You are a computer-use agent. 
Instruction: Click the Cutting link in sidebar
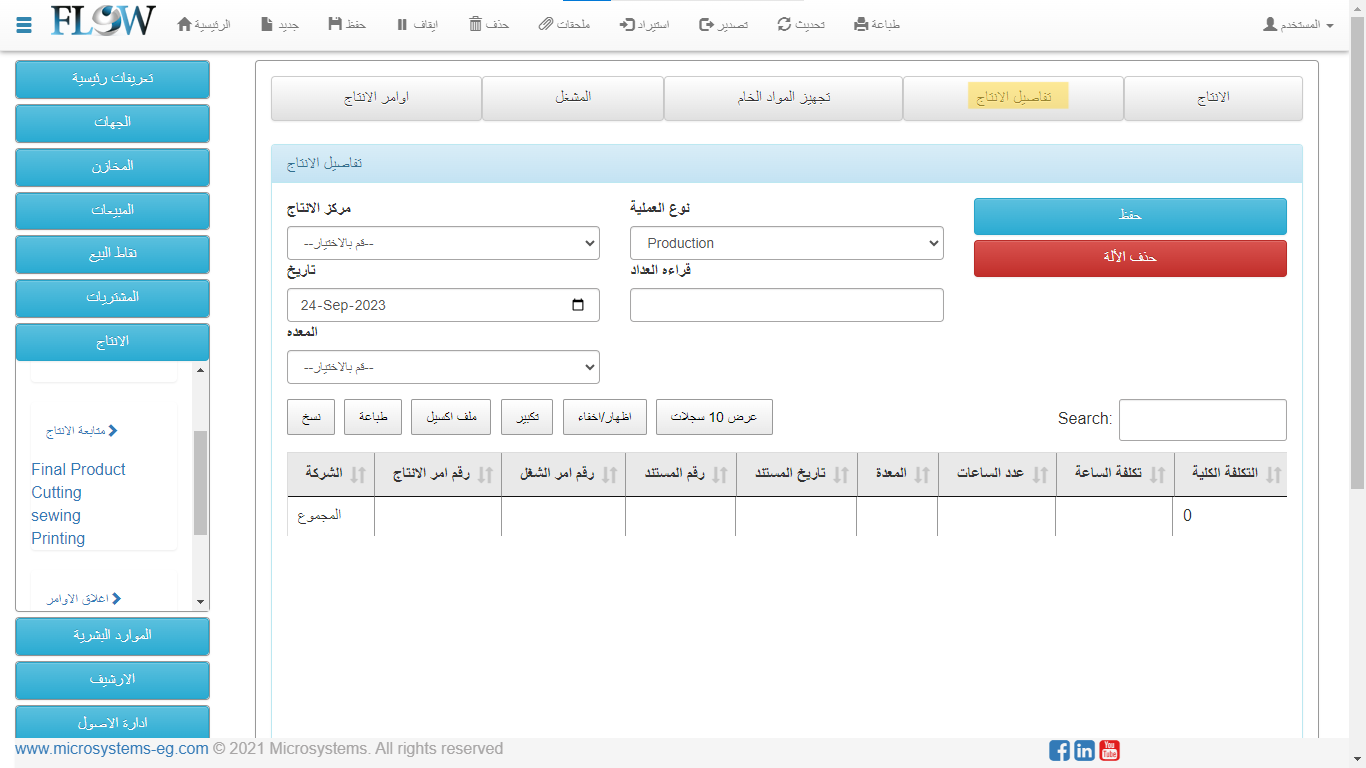pos(56,492)
